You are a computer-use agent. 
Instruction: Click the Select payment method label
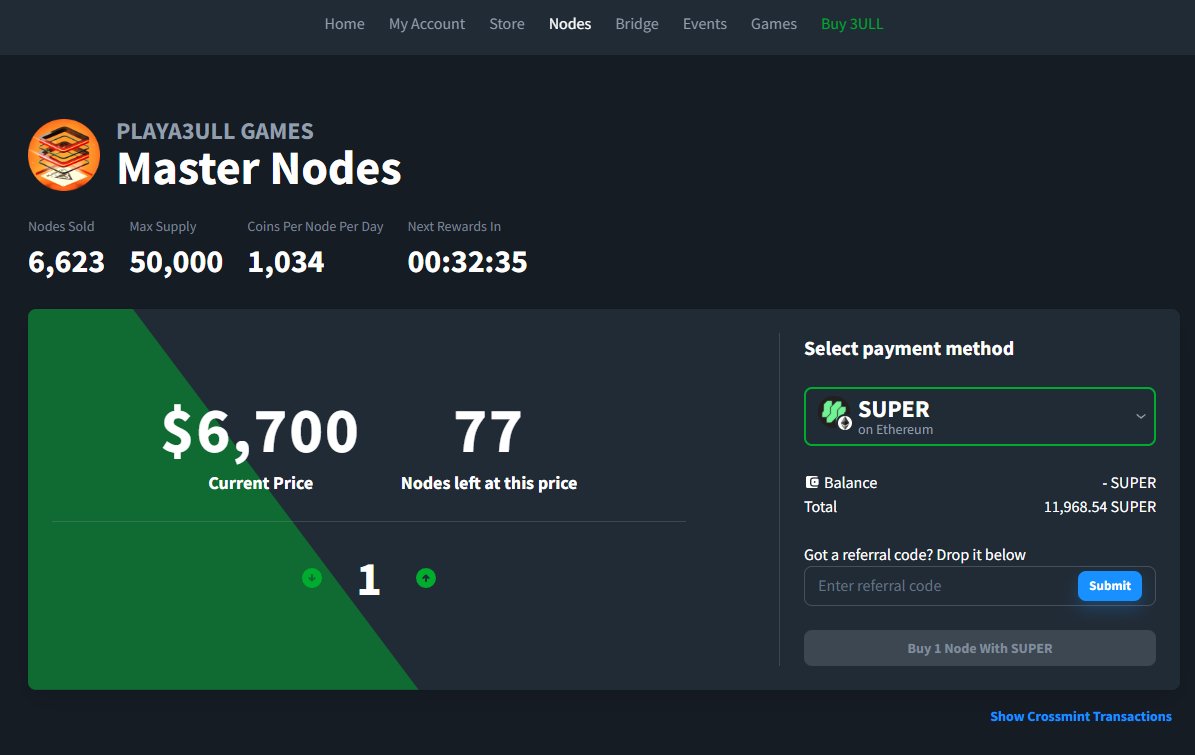(908, 348)
